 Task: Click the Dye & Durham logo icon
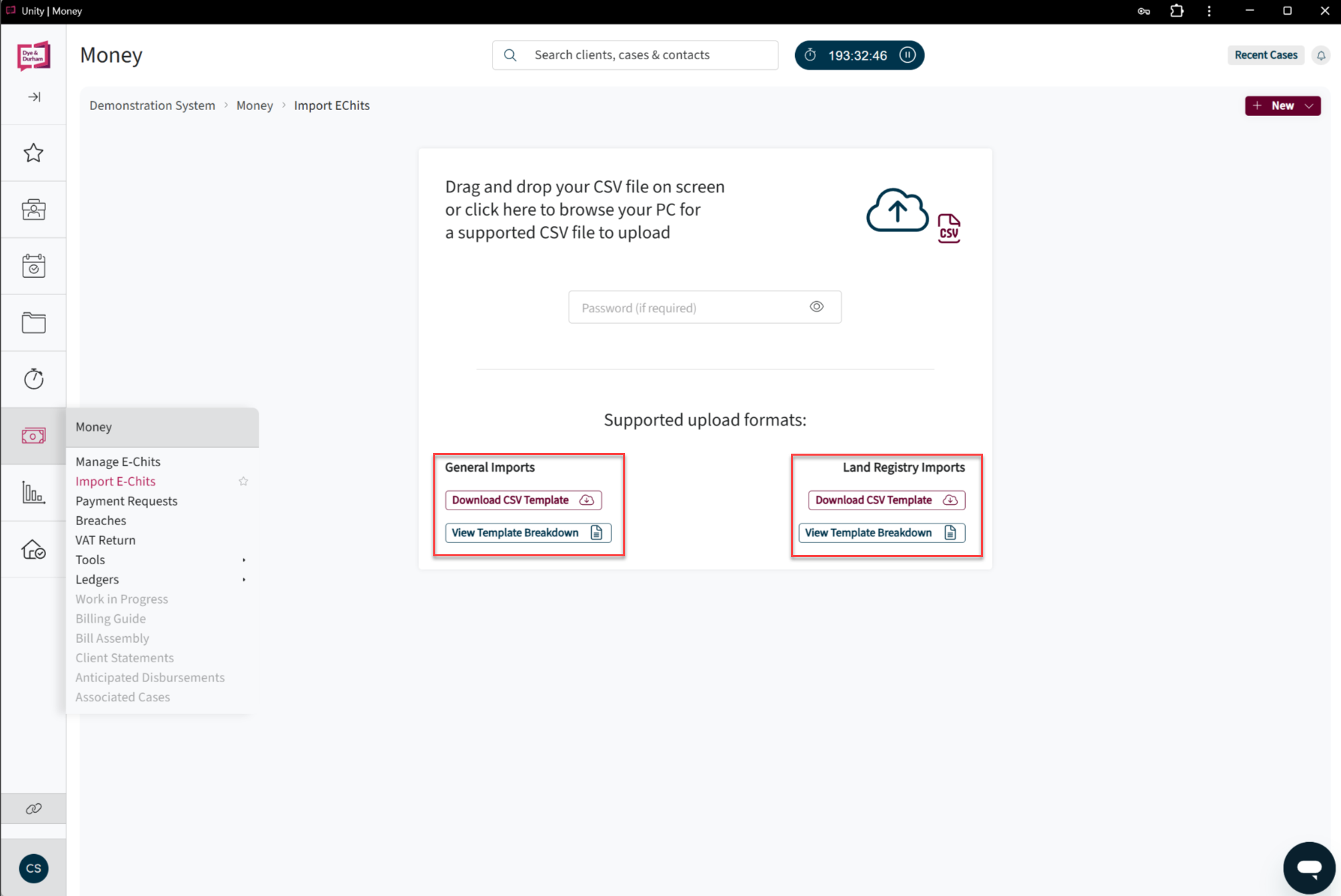pos(33,56)
